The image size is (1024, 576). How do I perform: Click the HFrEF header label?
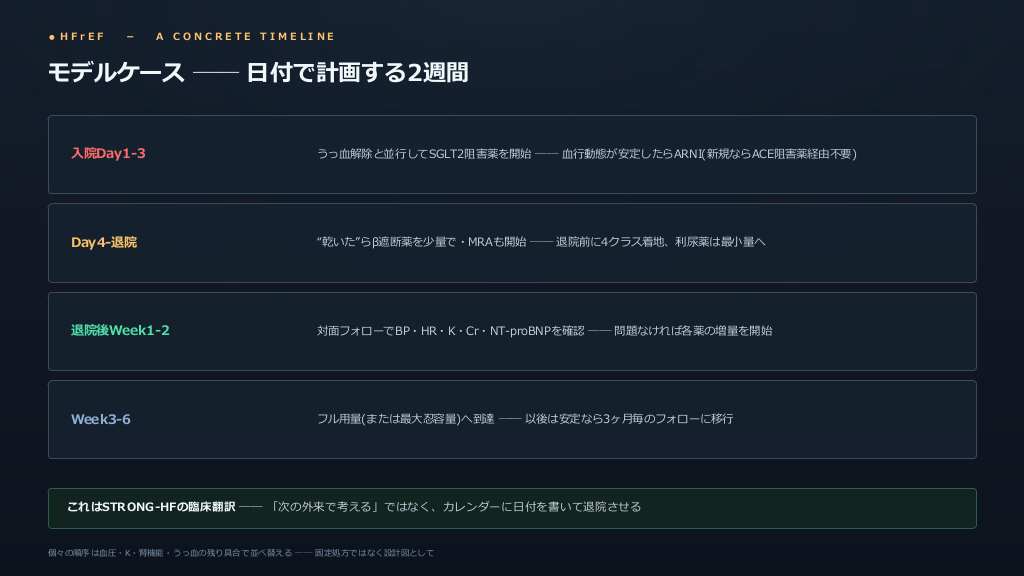[82, 37]
